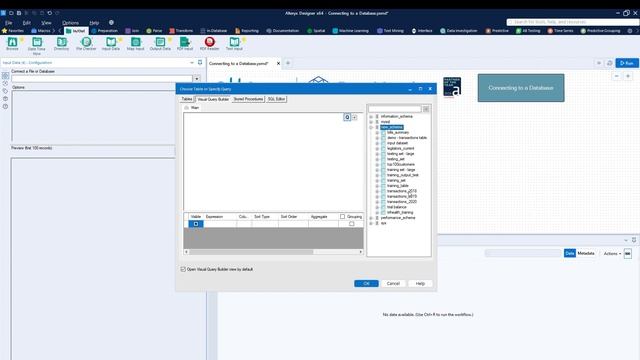Screen dimensions: 640x360
Task: Select the demo - transactions table row
Action: (x=407, y=138)
